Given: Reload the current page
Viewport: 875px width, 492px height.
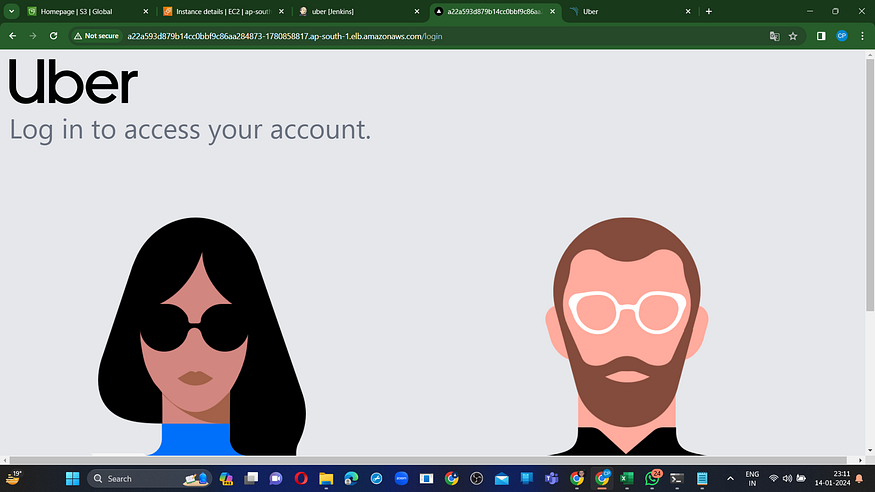Looking at the screenshot, I should pyautogui.click(x=54, y=36).
